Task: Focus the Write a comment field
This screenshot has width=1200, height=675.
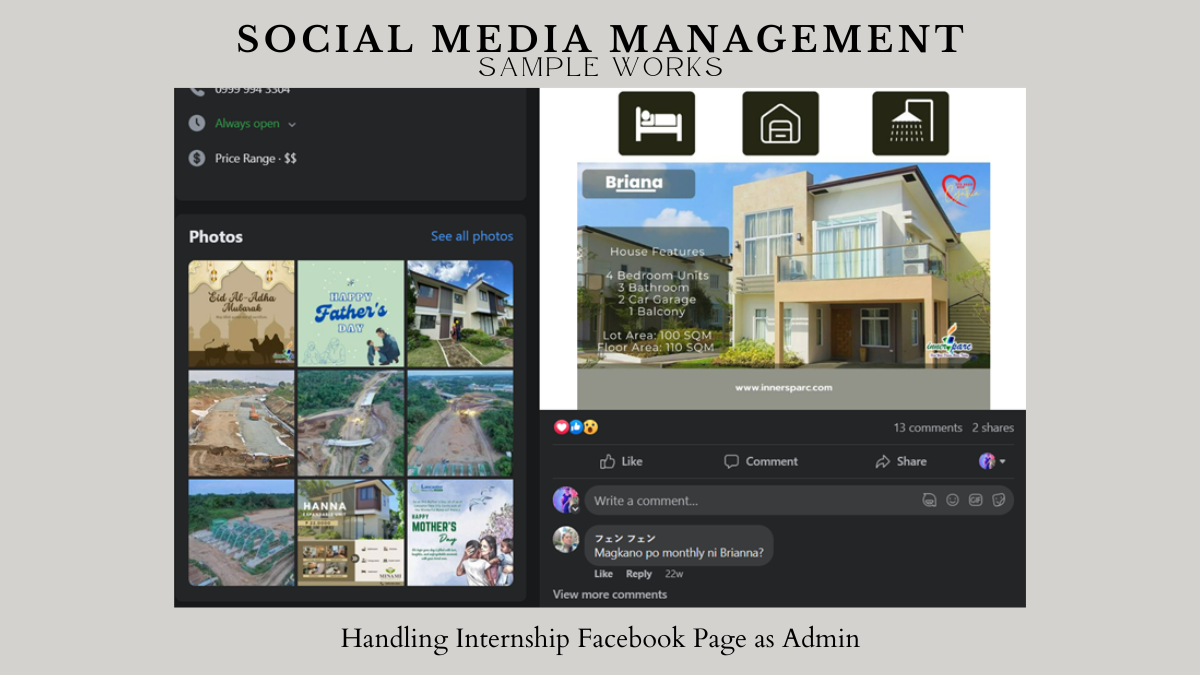Action: point(799,500)
